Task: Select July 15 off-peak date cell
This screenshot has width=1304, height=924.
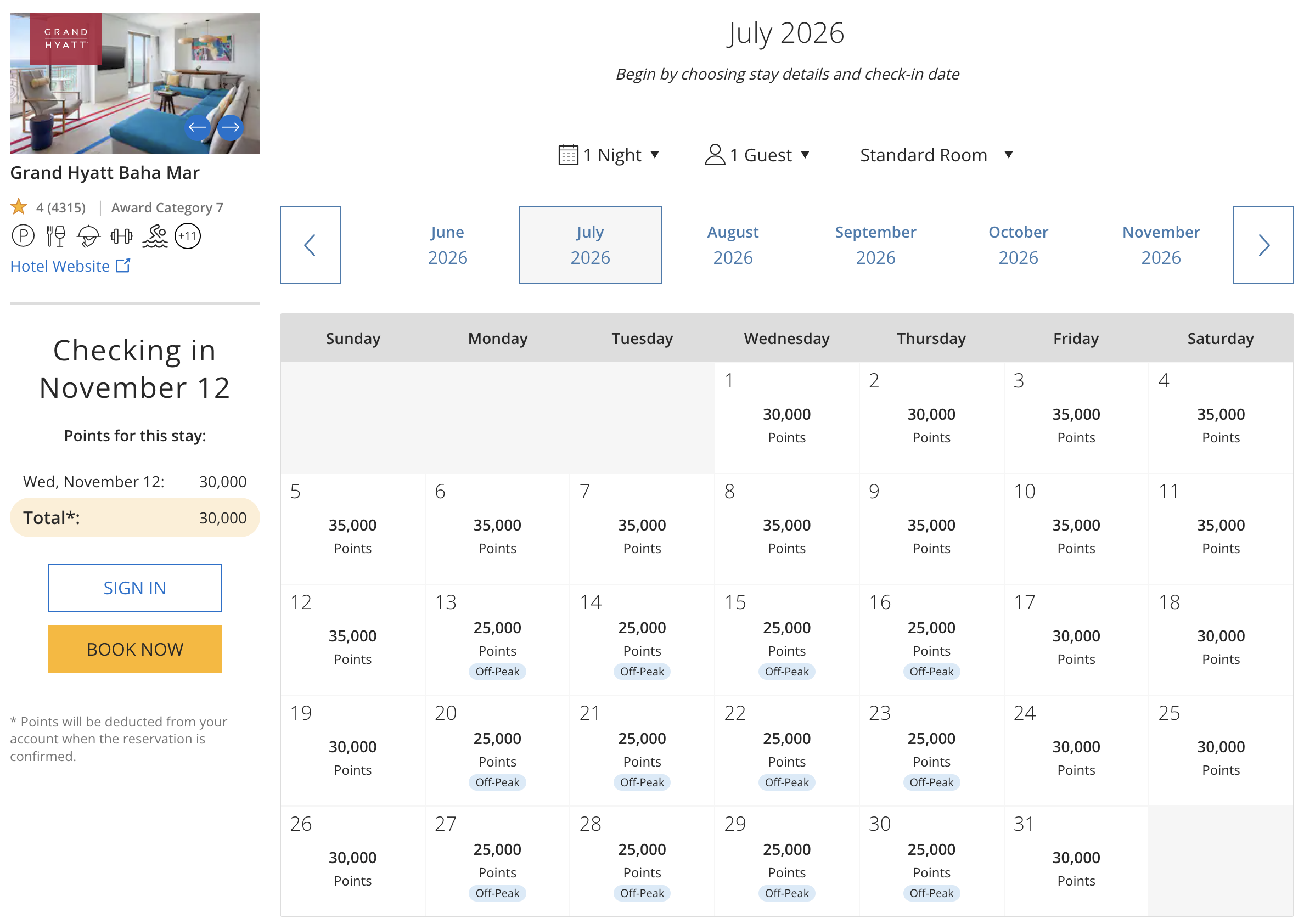Action: tap(786, 640)
